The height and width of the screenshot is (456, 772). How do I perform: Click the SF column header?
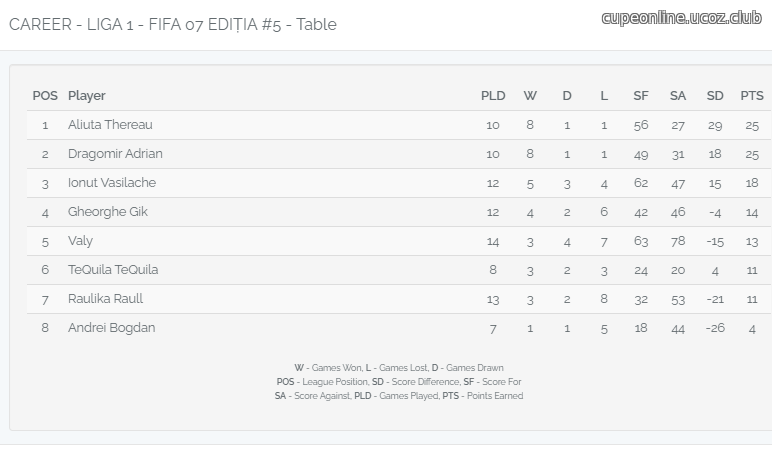(641, 96)
